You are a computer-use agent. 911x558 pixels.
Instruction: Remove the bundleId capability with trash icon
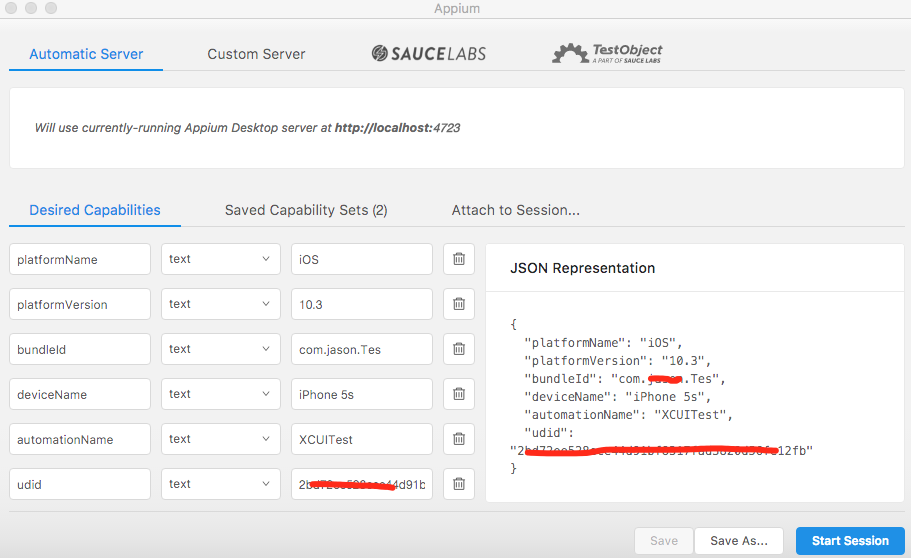click(459, 349)
